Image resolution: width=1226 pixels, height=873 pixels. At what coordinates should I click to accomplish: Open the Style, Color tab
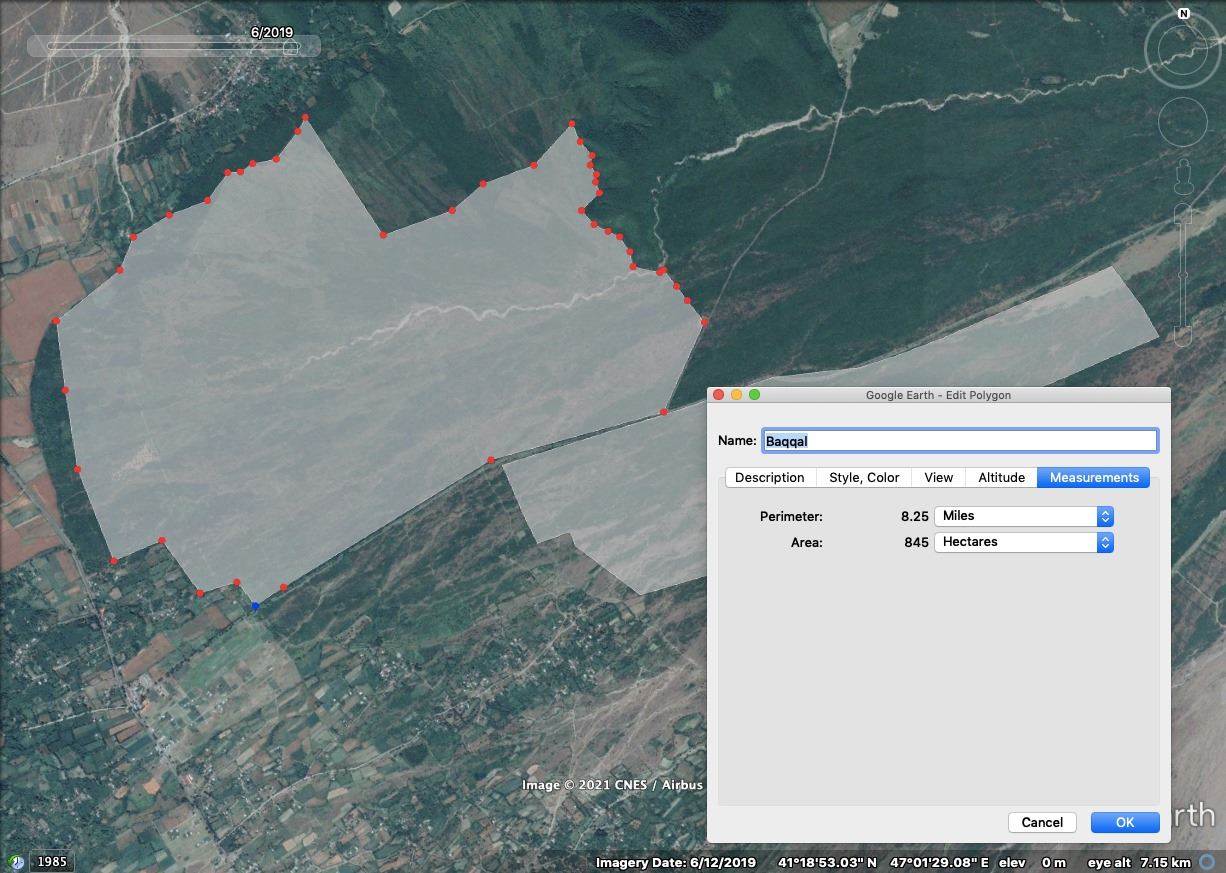tap(864, 478)
